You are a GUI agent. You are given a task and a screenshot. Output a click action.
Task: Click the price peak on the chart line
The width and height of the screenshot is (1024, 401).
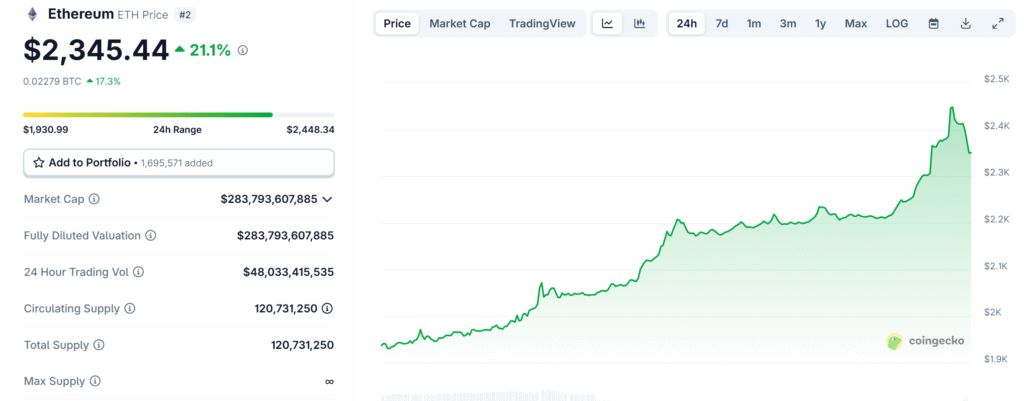click(951, 108)
